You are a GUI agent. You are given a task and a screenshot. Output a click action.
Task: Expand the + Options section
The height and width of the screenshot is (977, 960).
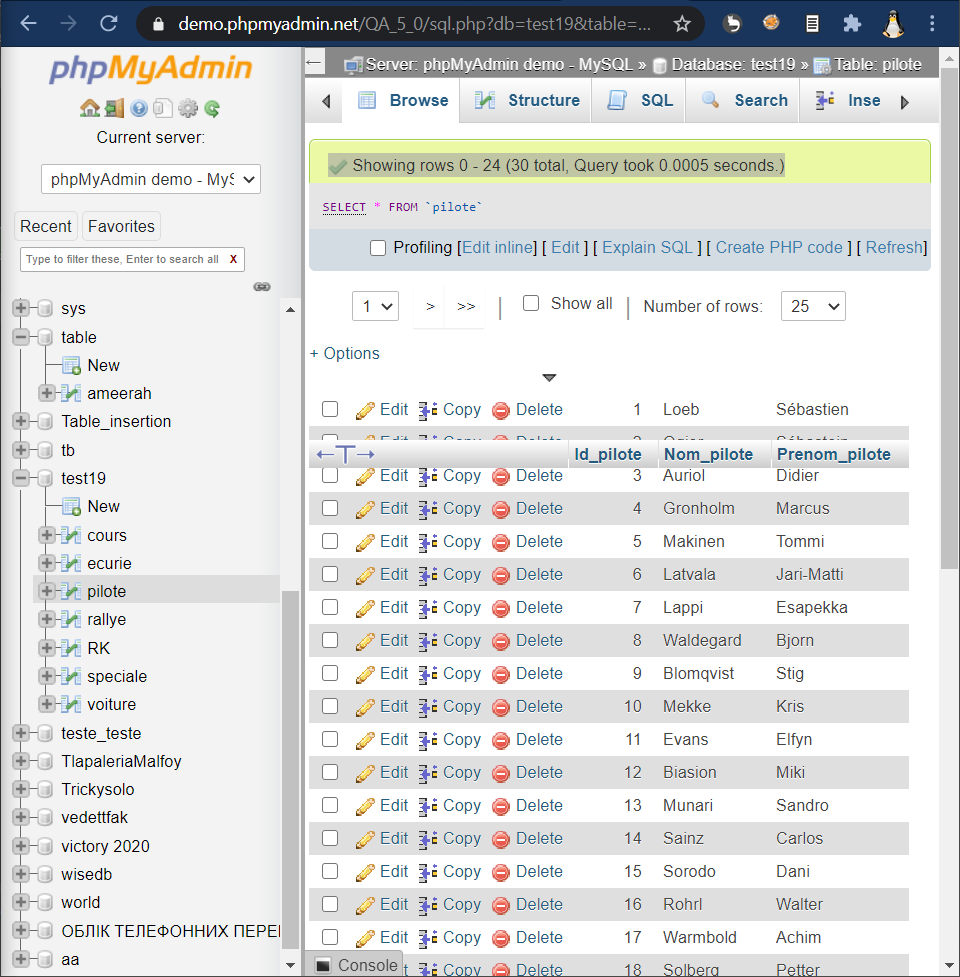(x=345, y=353)
